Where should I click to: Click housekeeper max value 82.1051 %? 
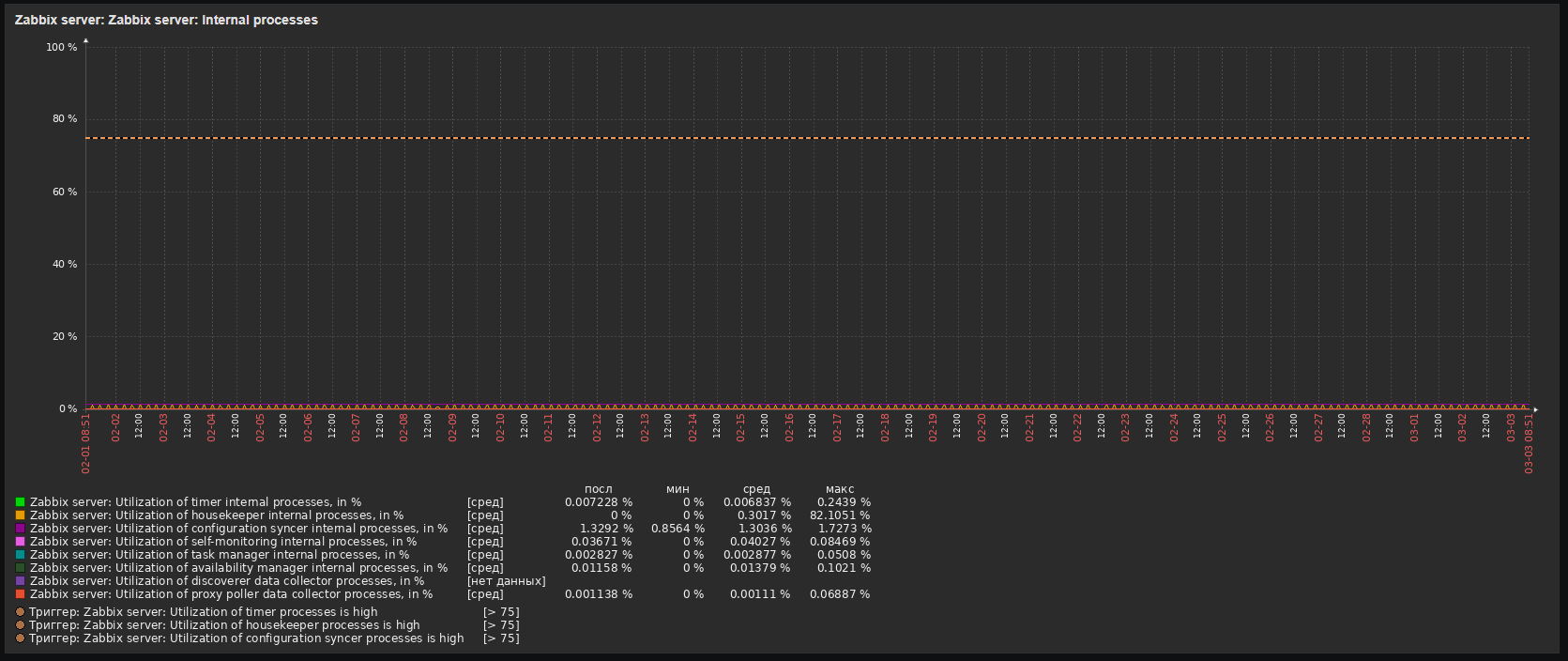(840, 515)
